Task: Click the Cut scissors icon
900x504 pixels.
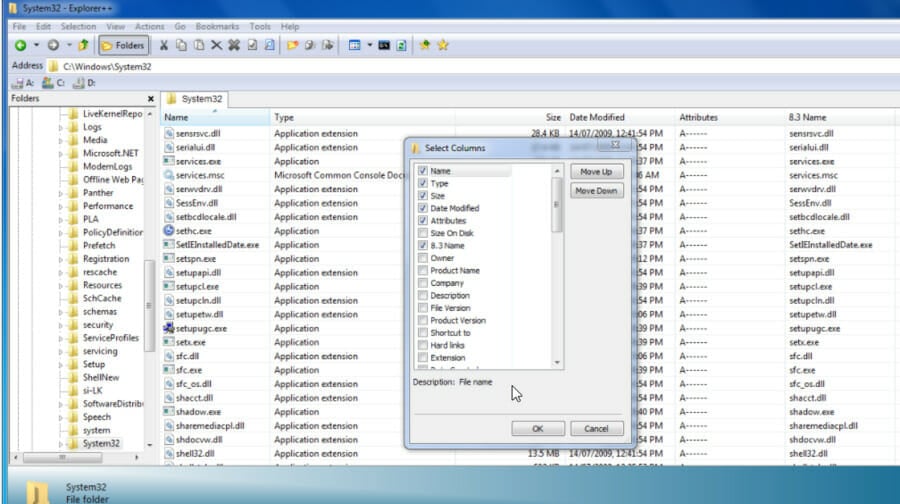Action: tap(164, 45)
